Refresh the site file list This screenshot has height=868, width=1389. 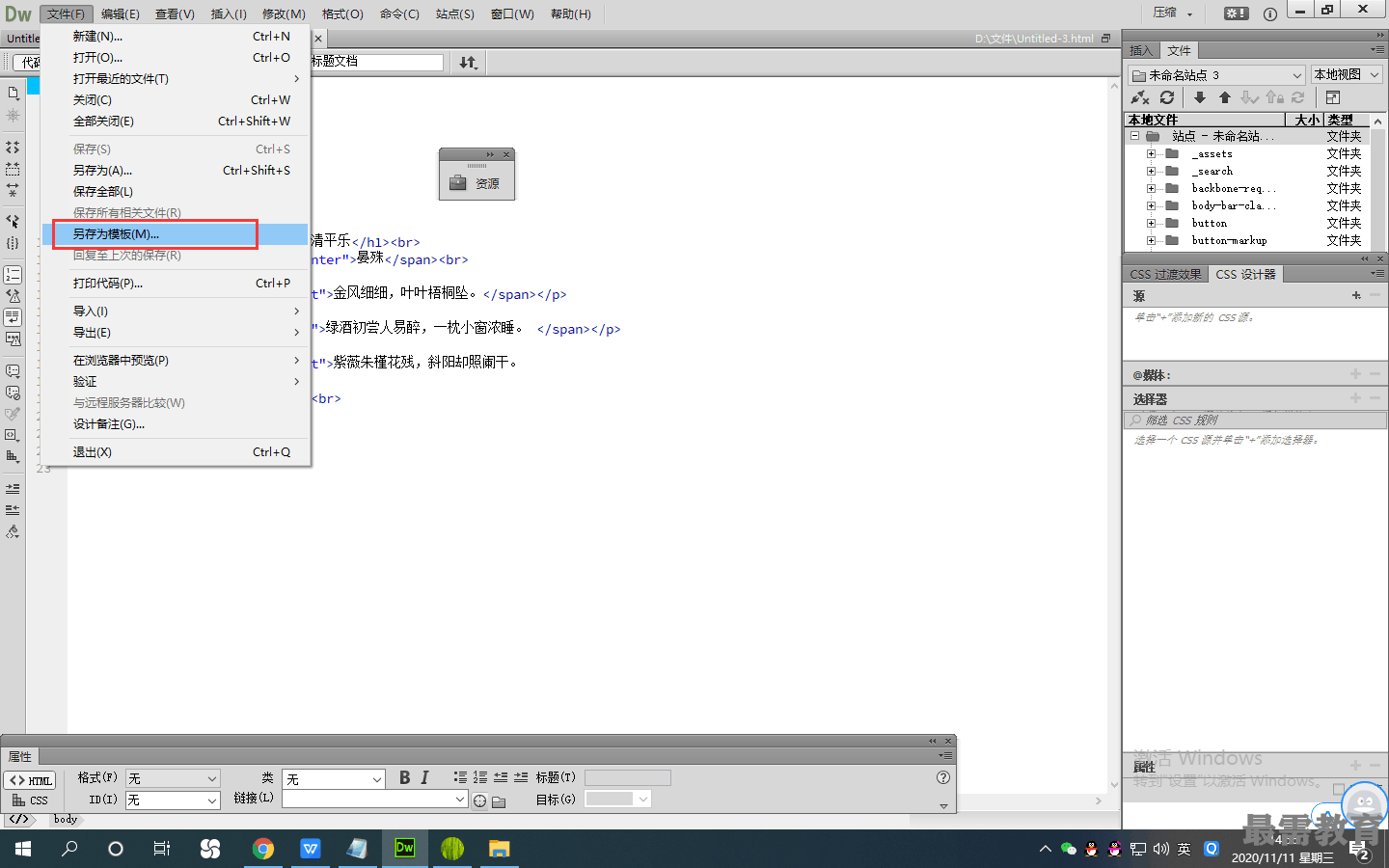pos(1167,97)
